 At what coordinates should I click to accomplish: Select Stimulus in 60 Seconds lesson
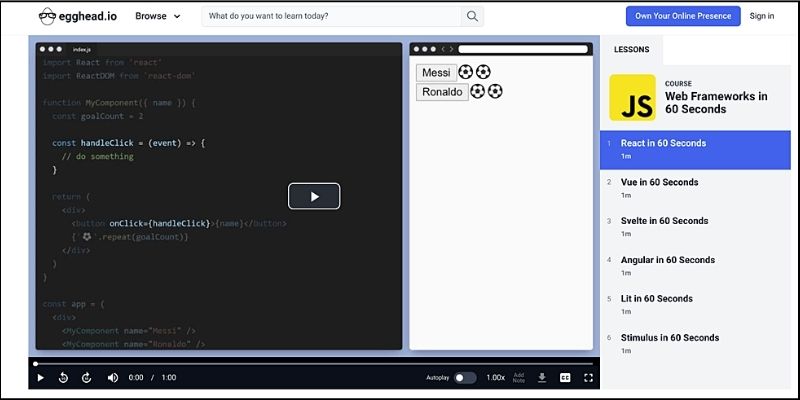695,343
